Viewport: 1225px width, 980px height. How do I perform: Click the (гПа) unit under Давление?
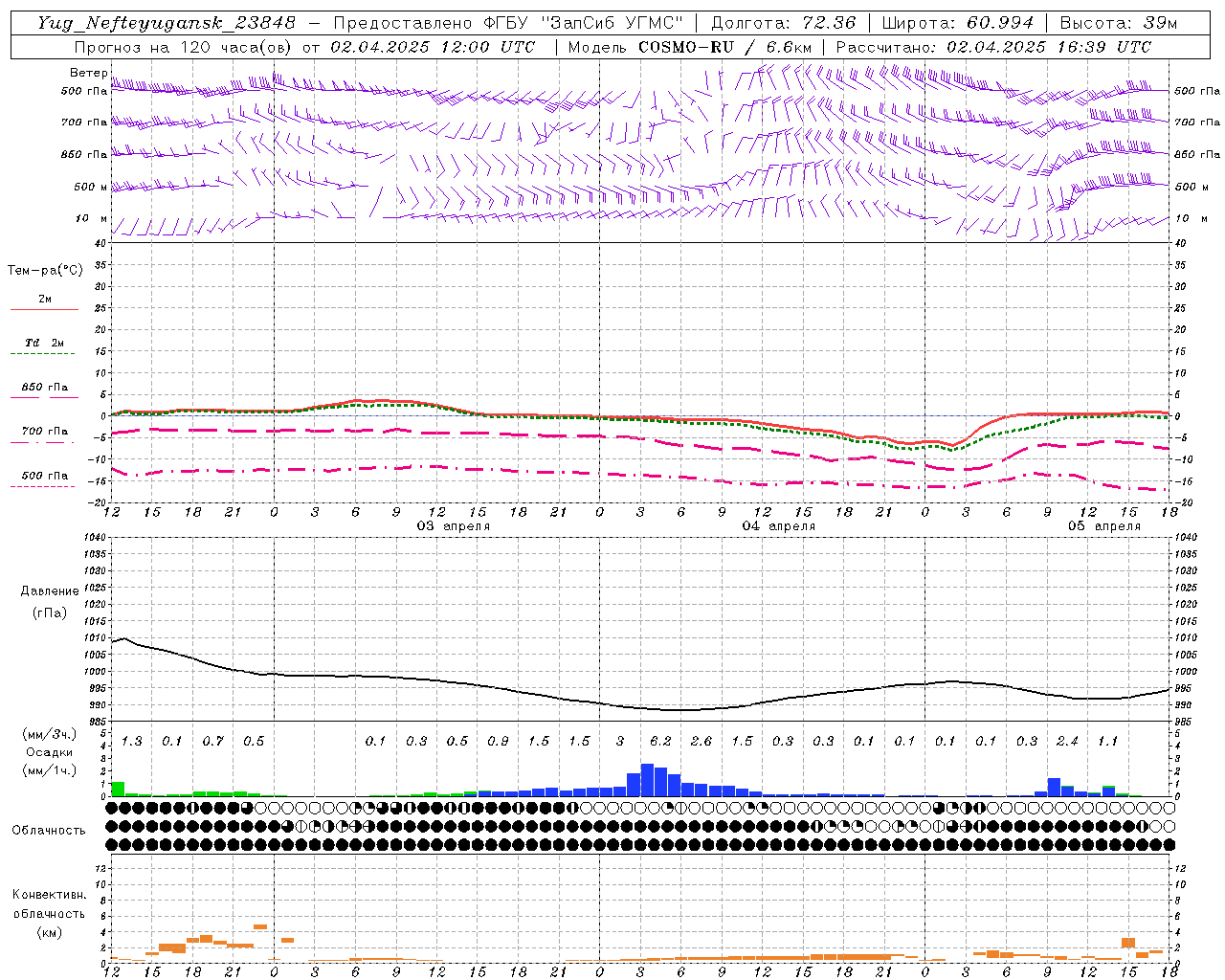click(x=49, y=612)
